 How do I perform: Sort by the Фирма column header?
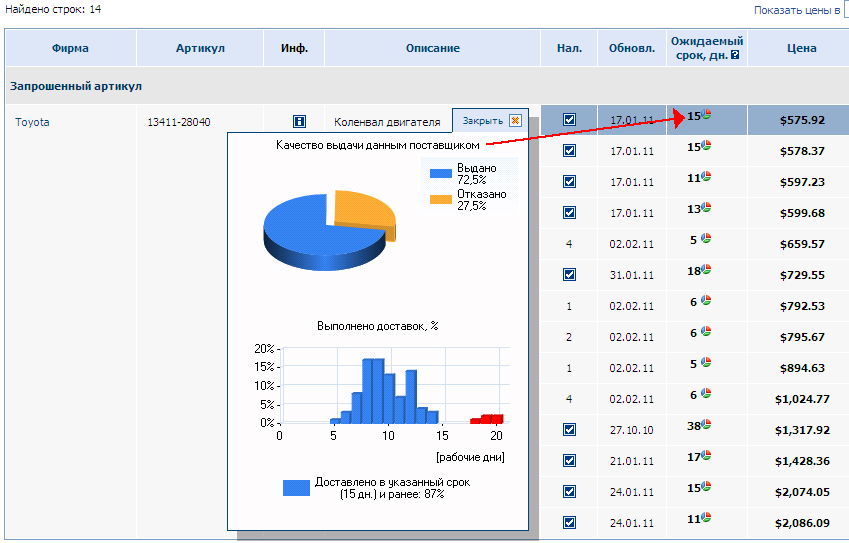70,48
